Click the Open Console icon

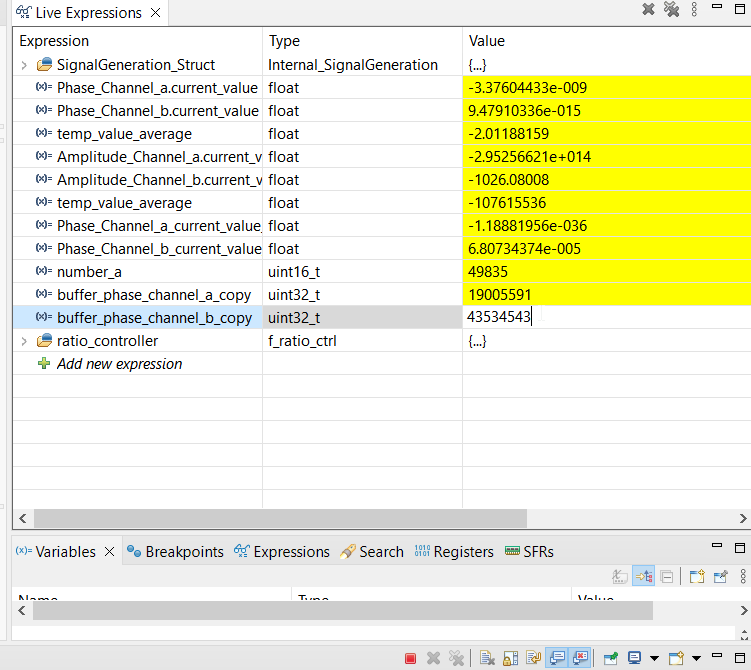[676, 659]
